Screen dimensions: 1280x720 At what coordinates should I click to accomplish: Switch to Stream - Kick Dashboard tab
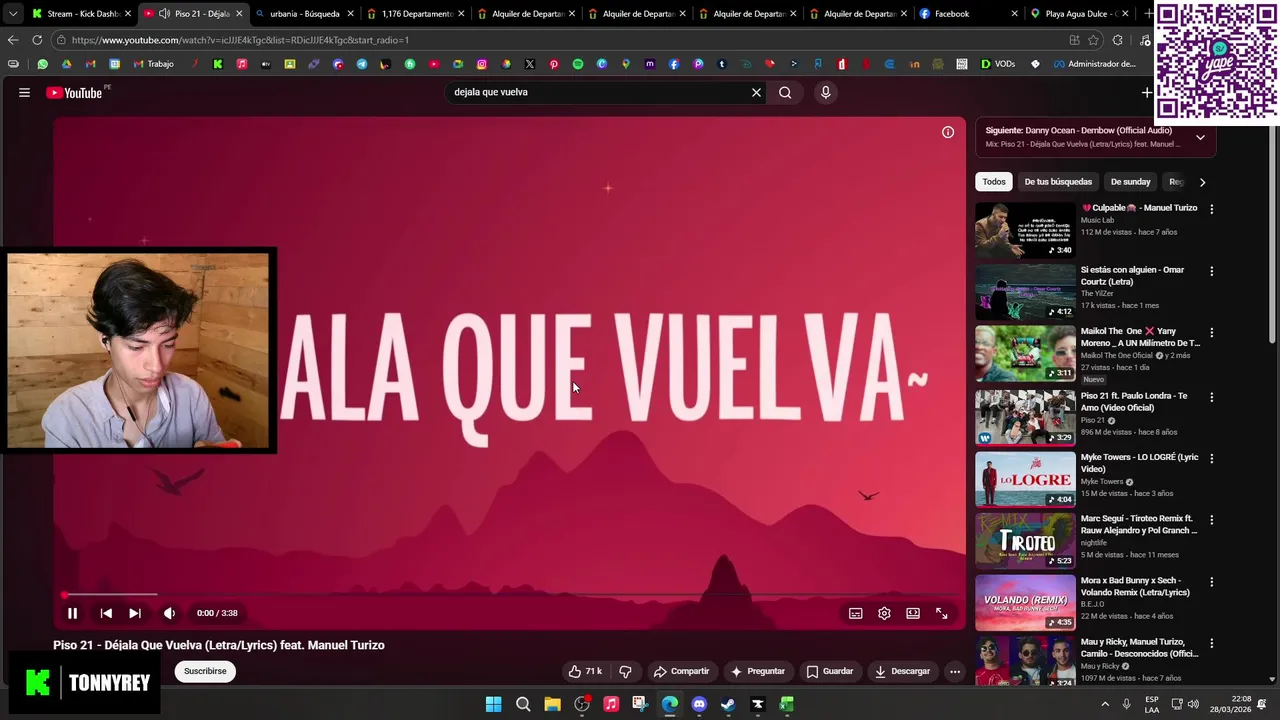coord(83,14)
